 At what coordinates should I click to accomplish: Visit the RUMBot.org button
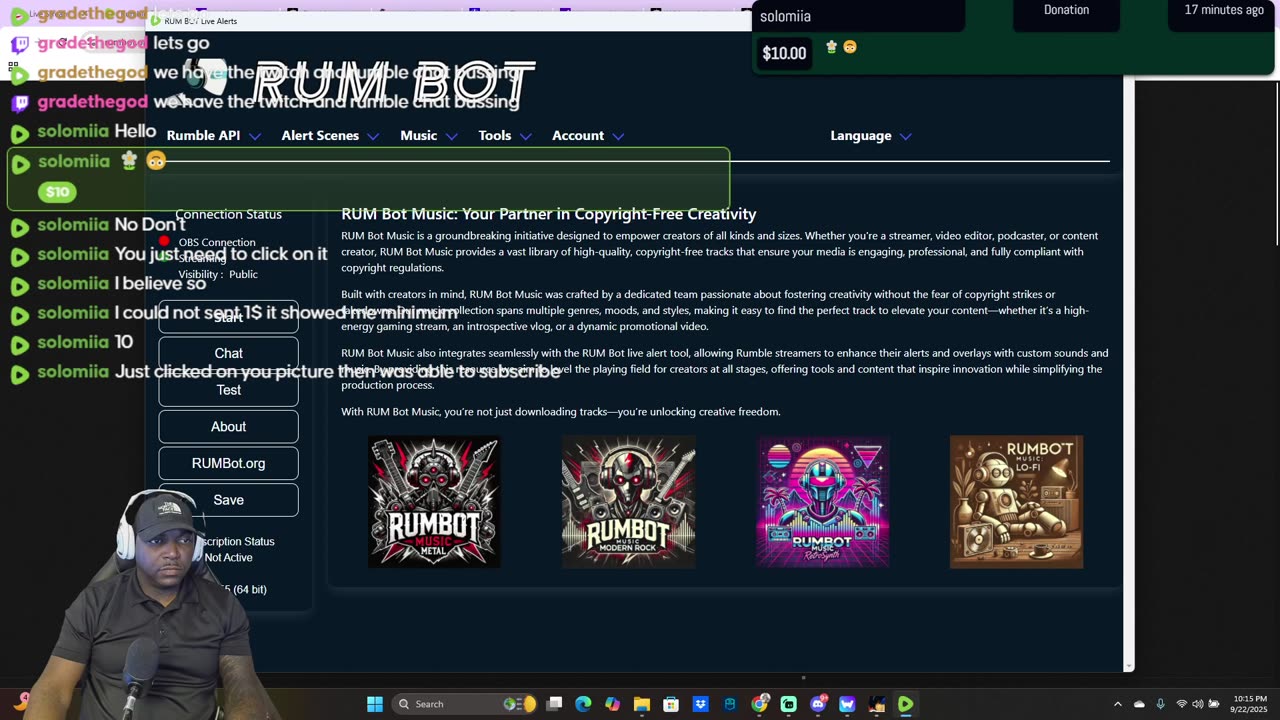[x=228, y=463]
